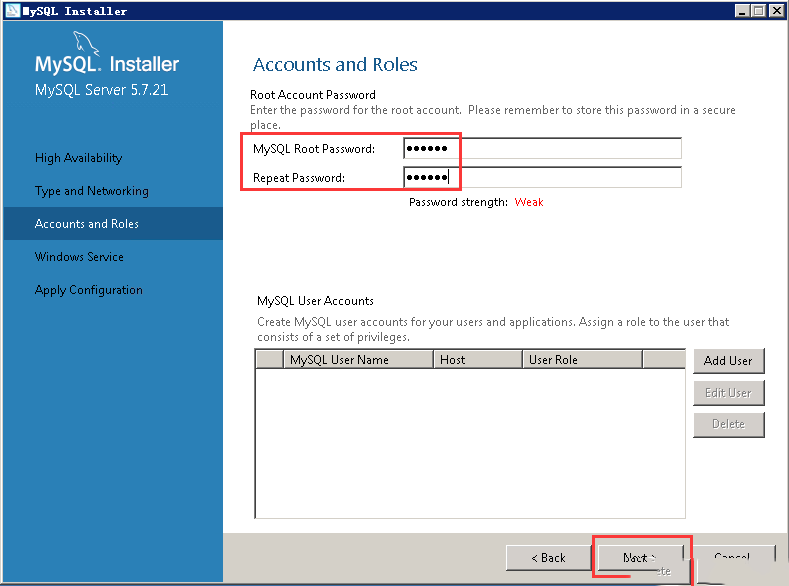Click the Add User button

pos(728,361)
